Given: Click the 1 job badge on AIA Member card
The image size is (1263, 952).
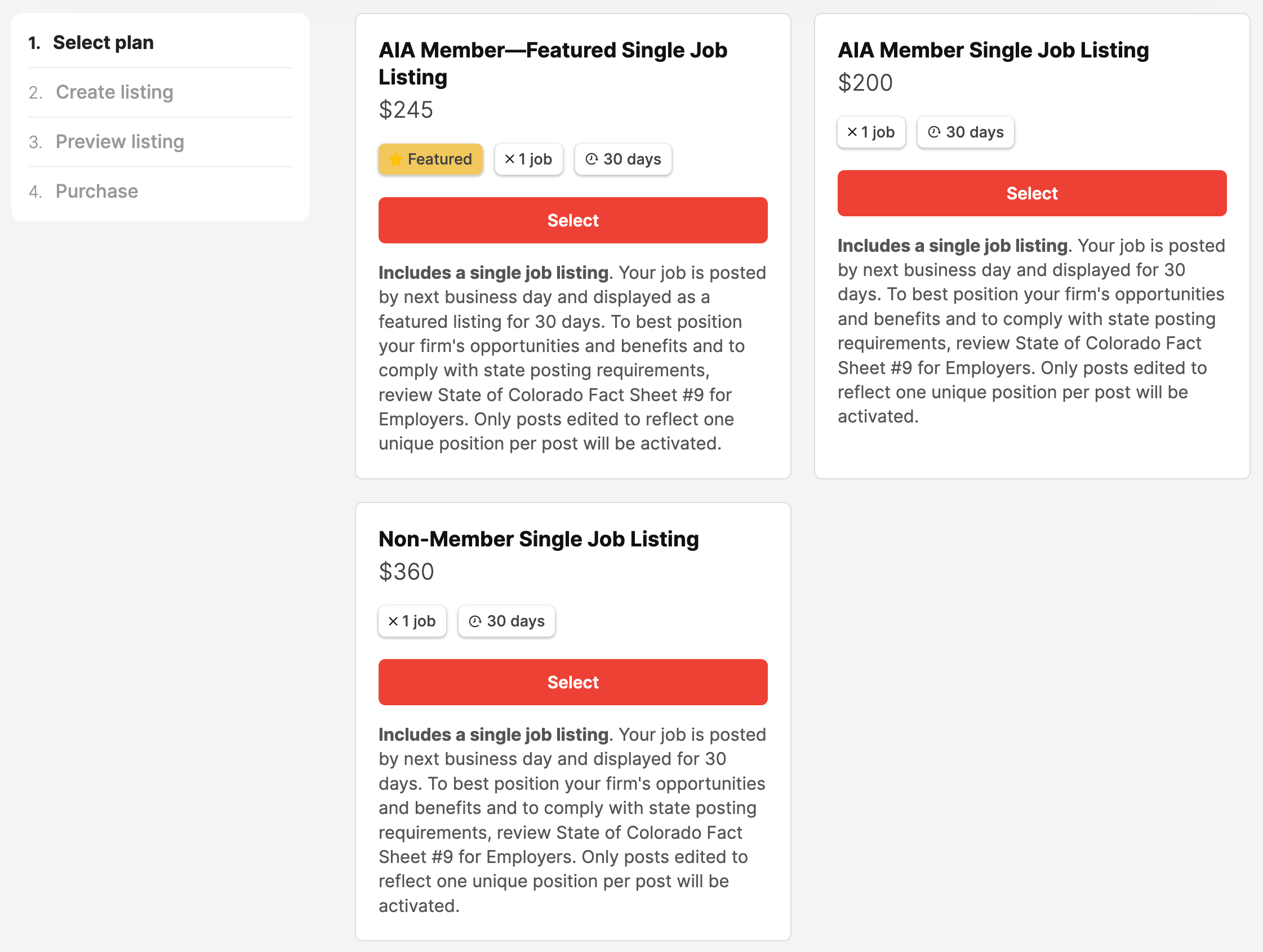Looking at the screenshot, I should click(x=871, y=132).
